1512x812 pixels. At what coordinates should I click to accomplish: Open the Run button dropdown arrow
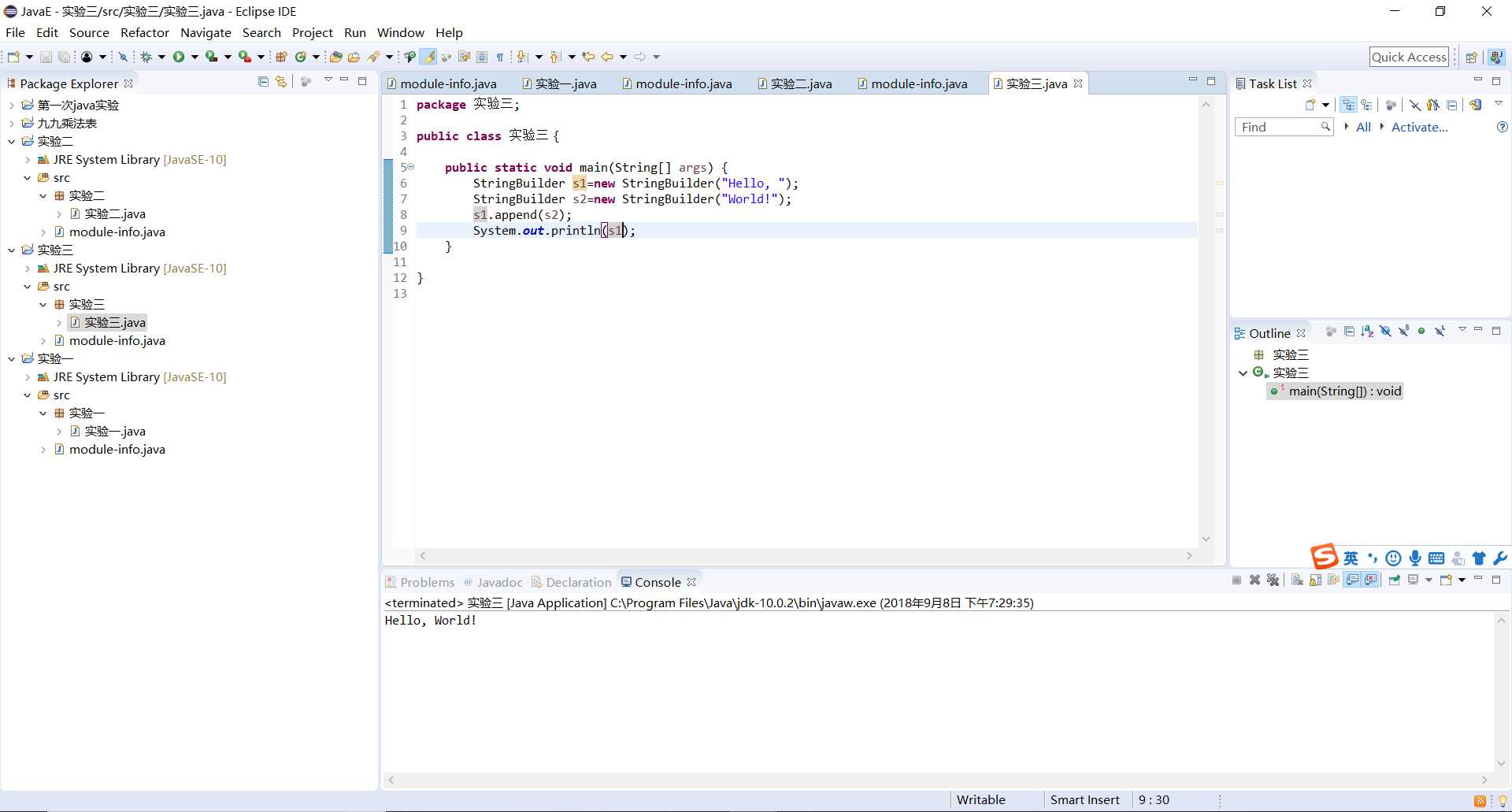[195, 57]
